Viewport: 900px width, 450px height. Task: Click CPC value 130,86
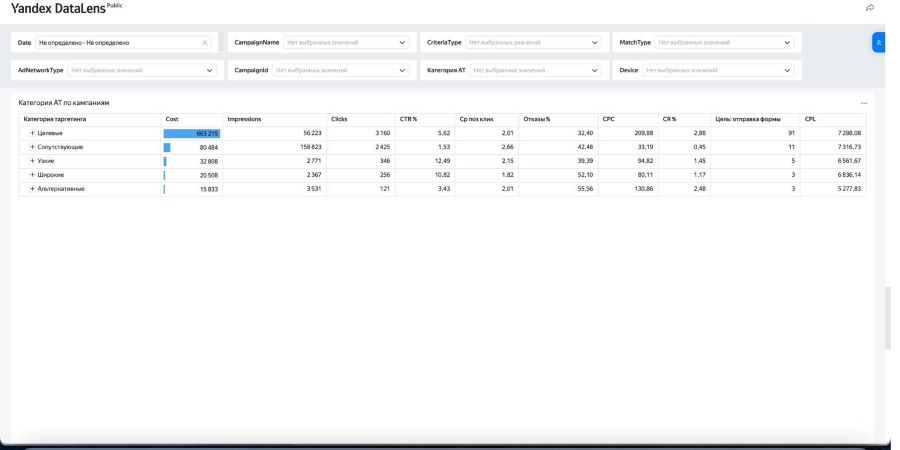[x=643, y=188]
